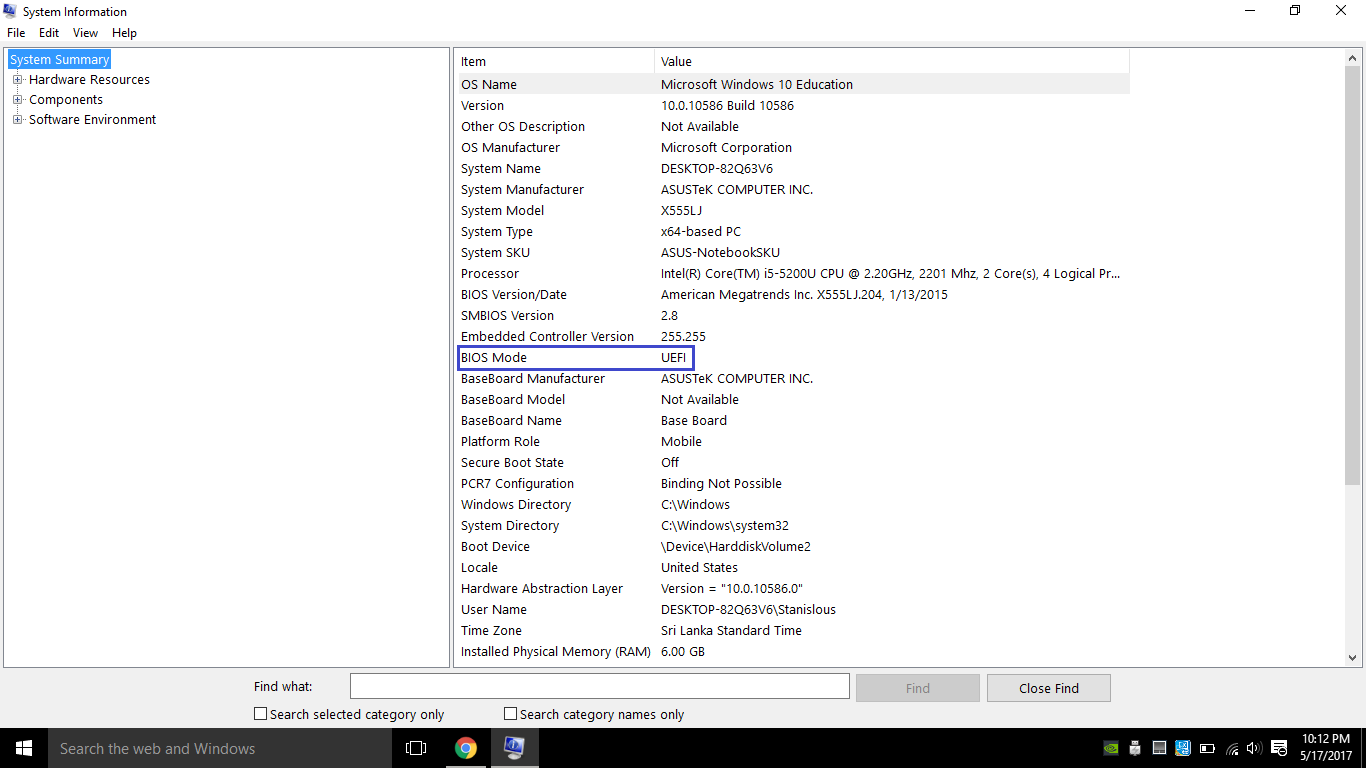Click the value 10.0.10586 Build 10586

(x=727, y=106)
